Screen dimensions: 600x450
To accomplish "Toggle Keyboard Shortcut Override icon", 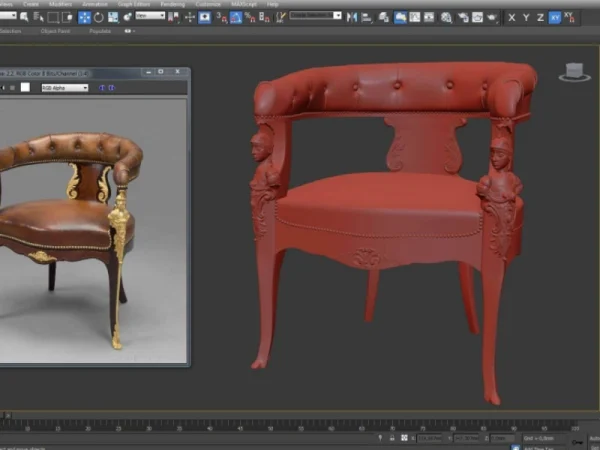I will [205, 17].
